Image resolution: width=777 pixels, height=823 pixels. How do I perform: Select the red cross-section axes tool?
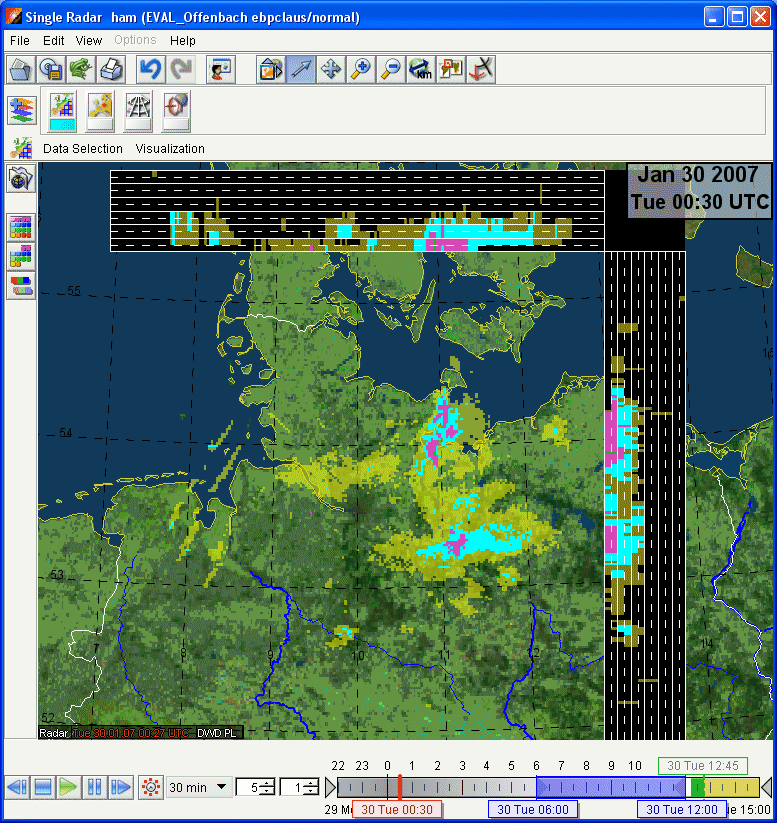click(x=481, y=69)
